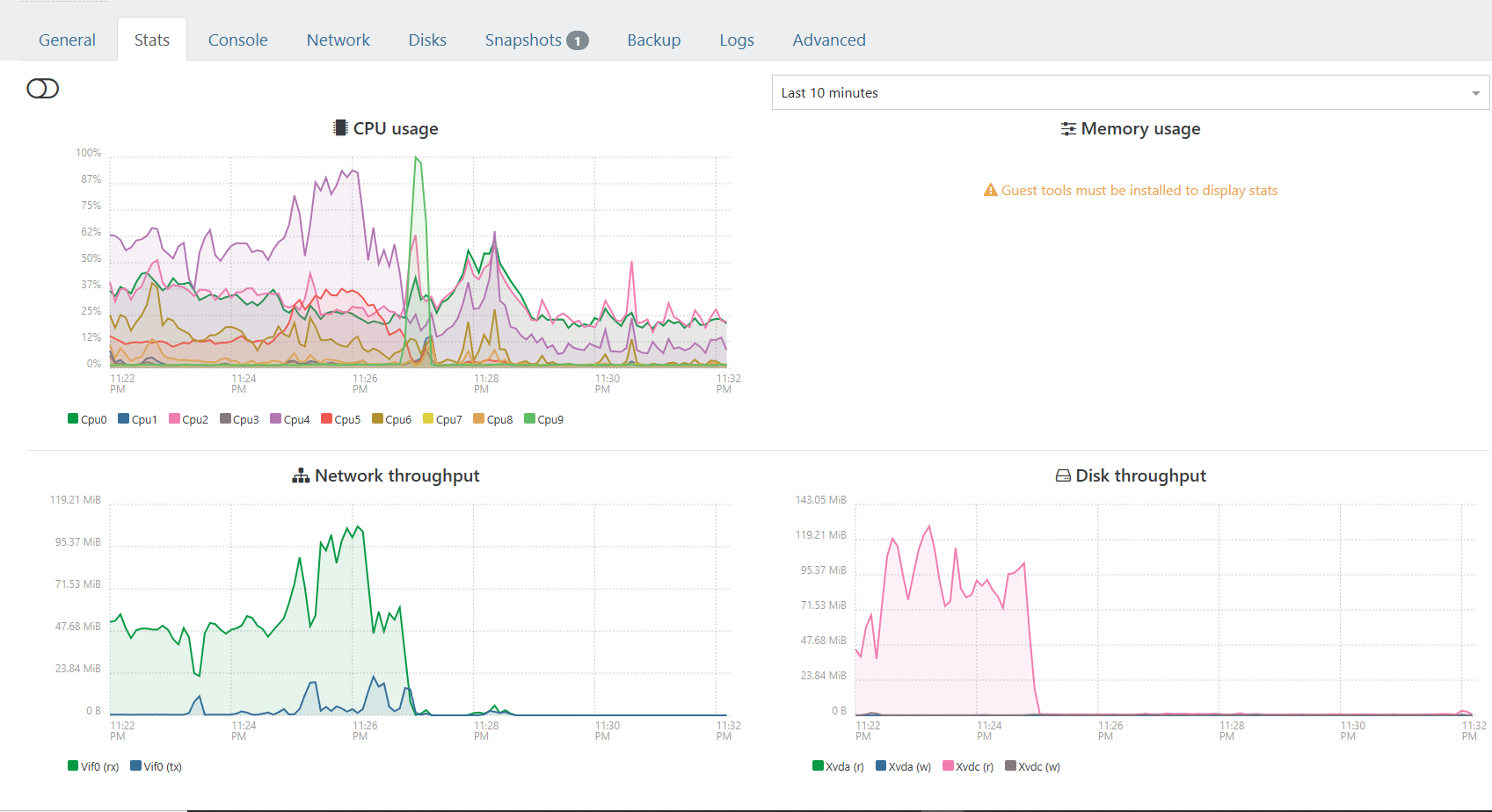Click the guest tools warning message

(x=1139, y=191)
